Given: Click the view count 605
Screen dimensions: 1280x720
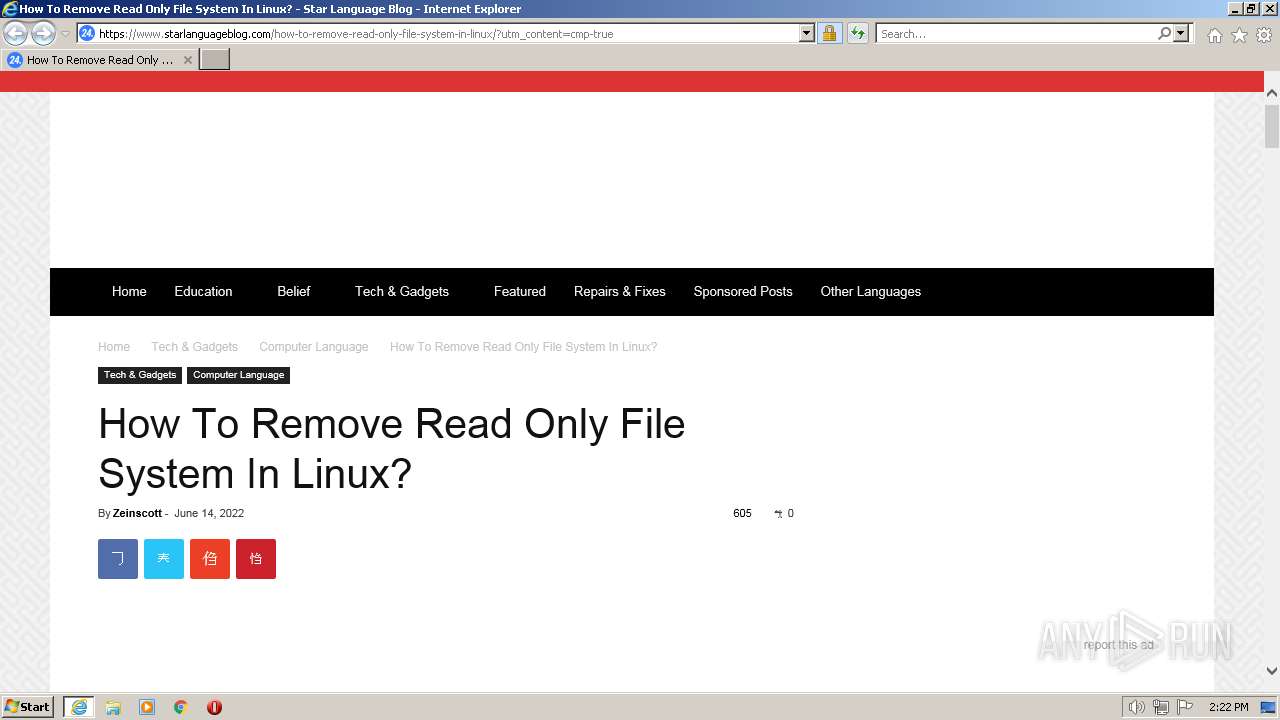Looking at the screenshot, I should (742, 513).
